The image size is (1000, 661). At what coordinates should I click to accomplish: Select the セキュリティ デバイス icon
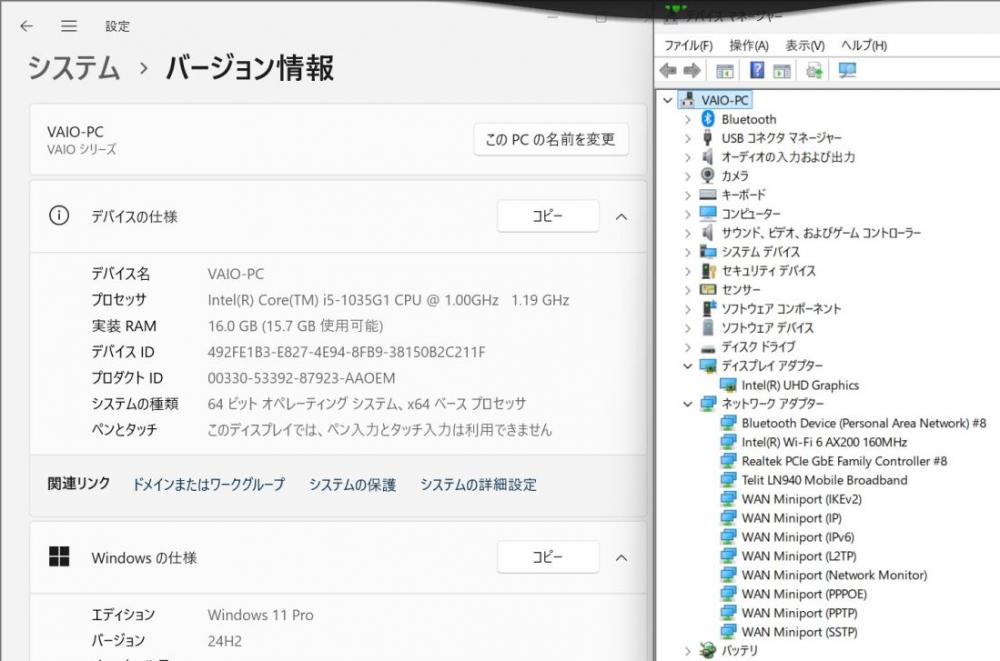(x=708, y=271)
